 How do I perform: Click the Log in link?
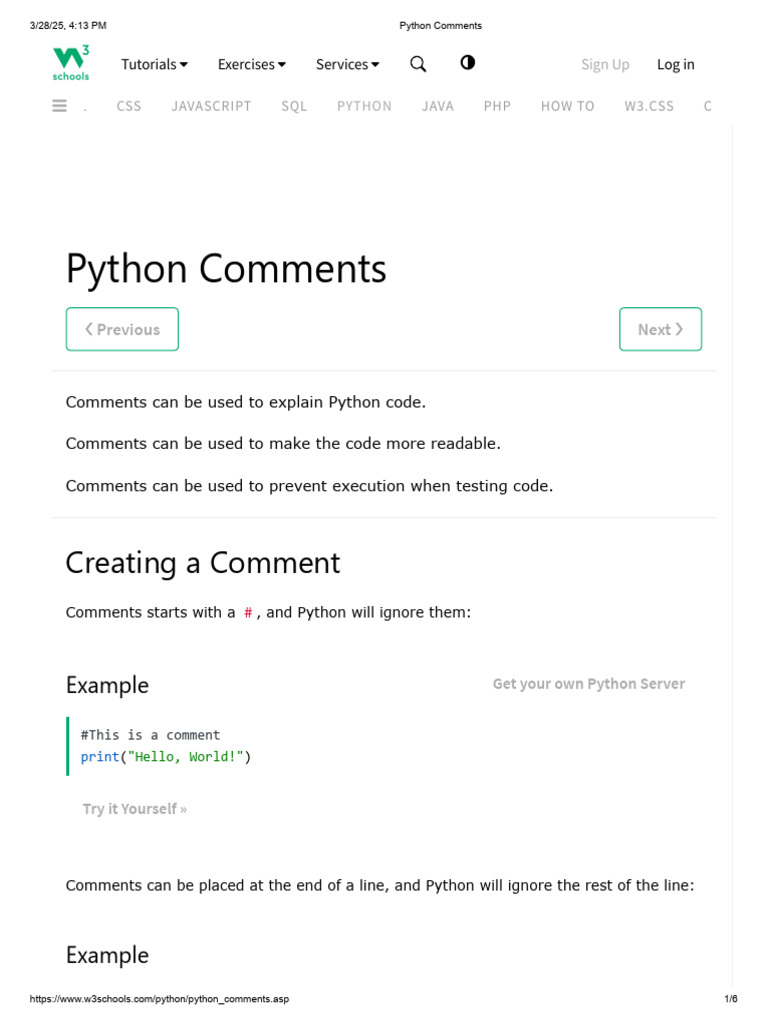coord(675,64)
